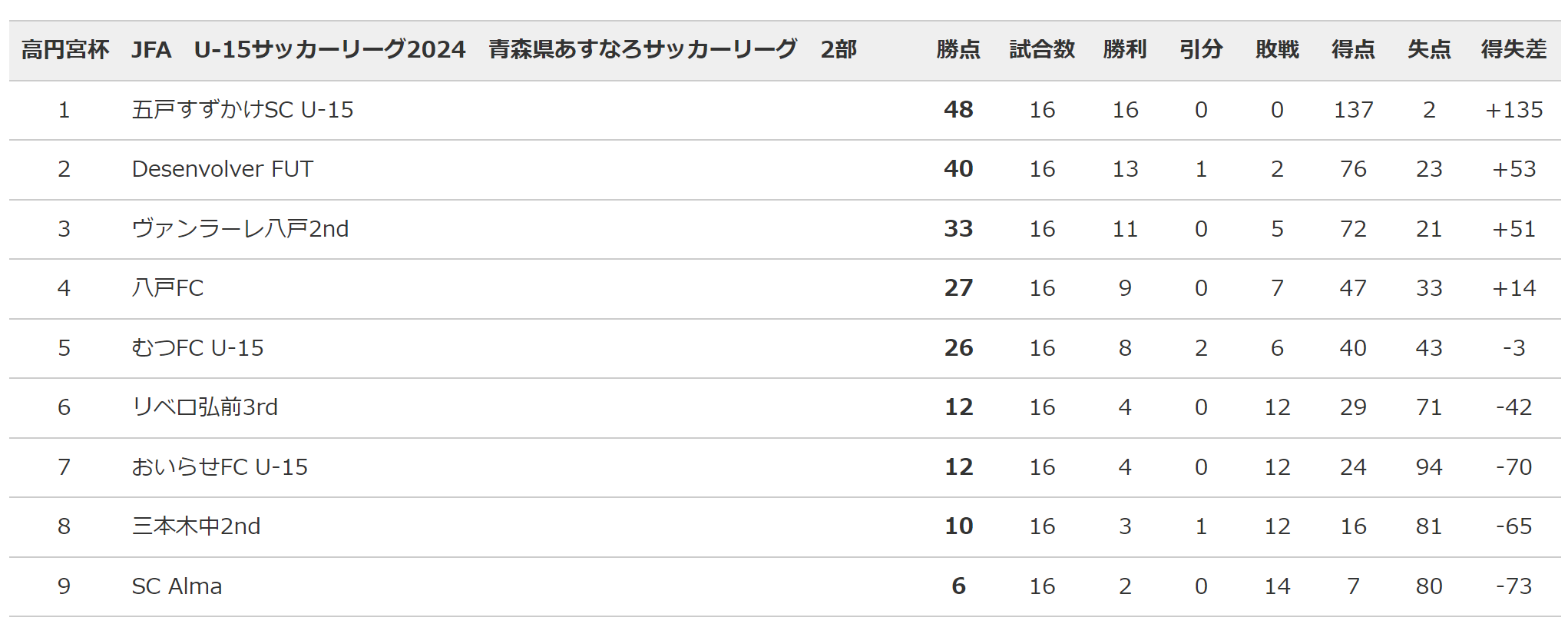
Task: Click the 試合数 column header
Action: 1042,50
